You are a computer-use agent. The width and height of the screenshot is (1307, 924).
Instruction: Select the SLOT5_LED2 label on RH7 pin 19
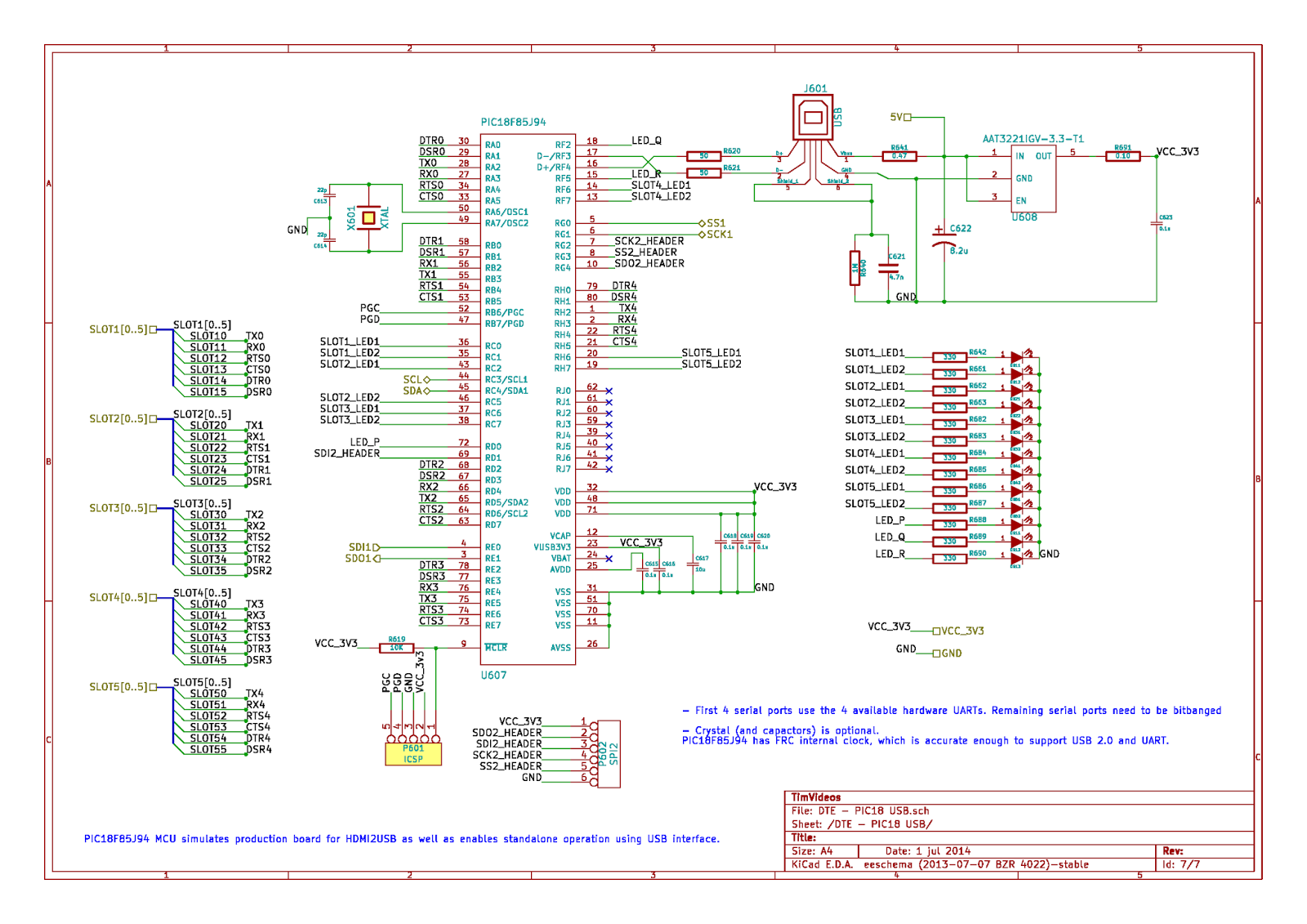(x=711, y=364)
